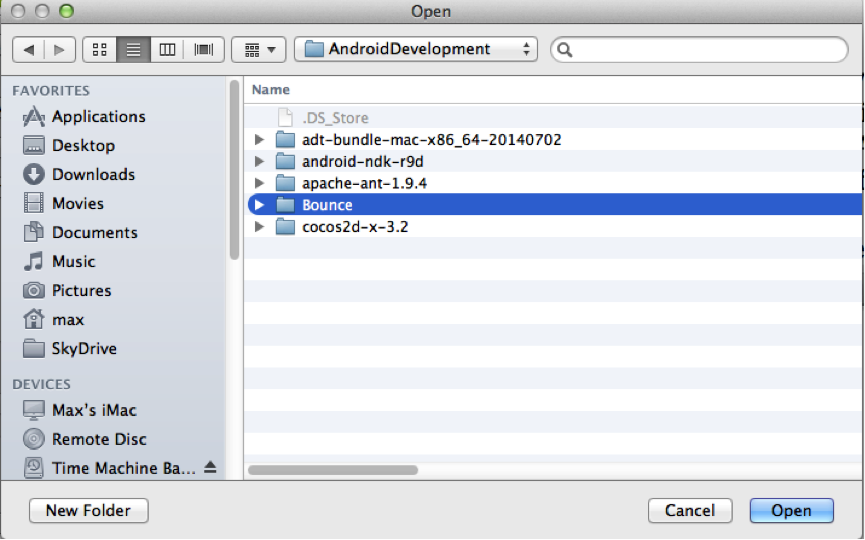
Task: Select cocos2d-x-3.2 folder name
Action: [x=355, y=227]
